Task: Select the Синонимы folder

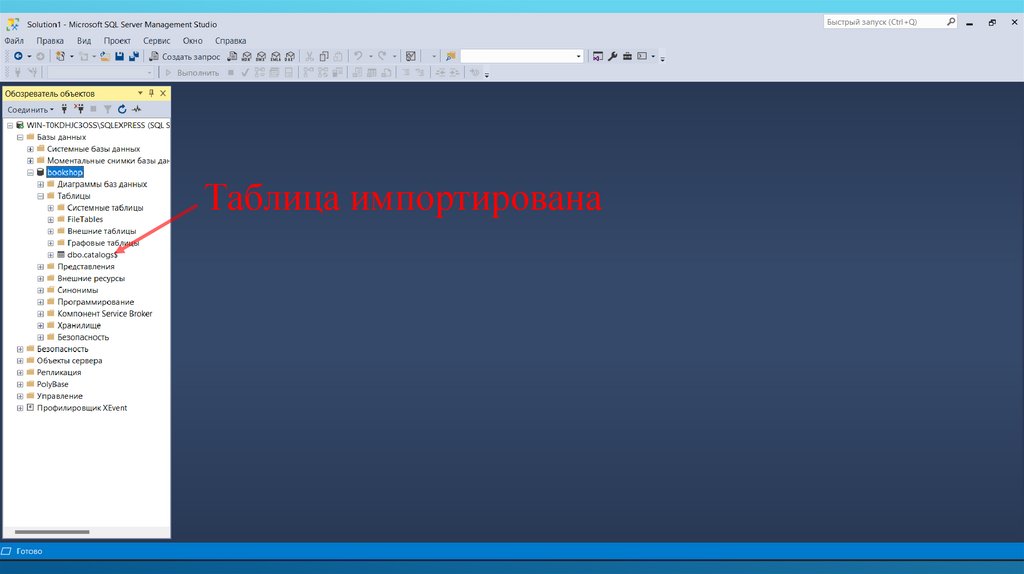Action: pyautogui.click(x=77, y=290)
